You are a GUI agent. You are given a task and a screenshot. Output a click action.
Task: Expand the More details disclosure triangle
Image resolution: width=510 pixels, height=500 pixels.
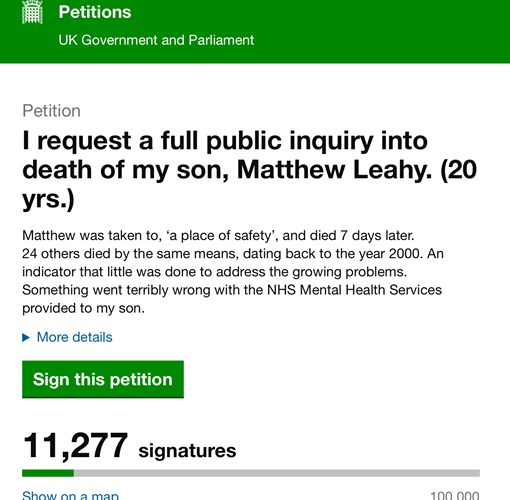pos(26,338)
